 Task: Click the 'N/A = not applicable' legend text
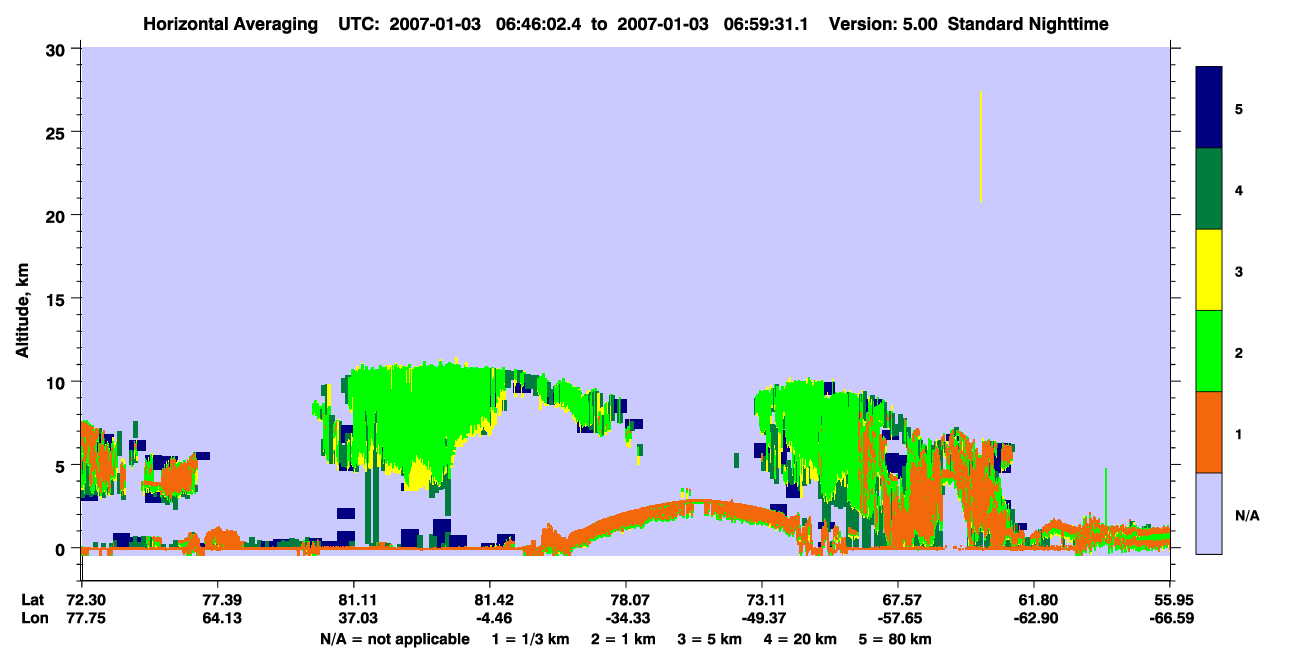point(394,639)
